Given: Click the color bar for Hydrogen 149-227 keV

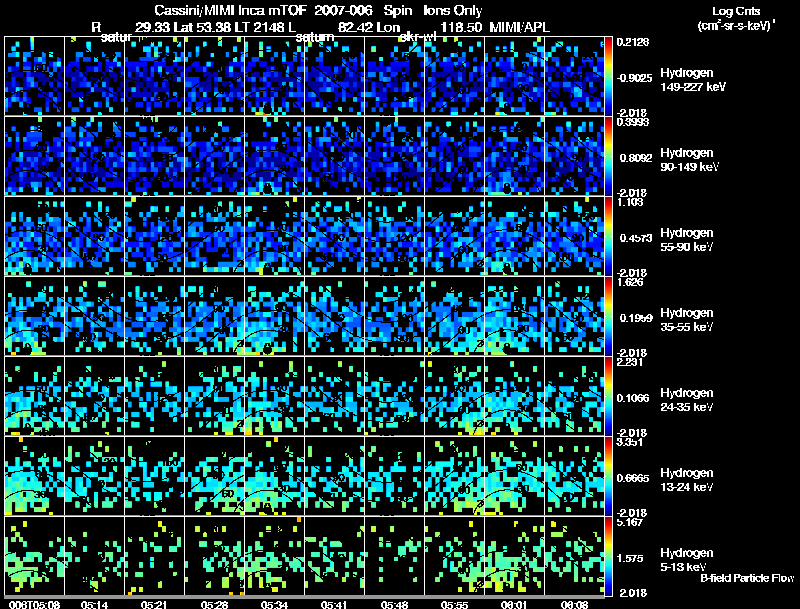Looking at the screenshot, I should pyautogui.click(x=608, y=76).
